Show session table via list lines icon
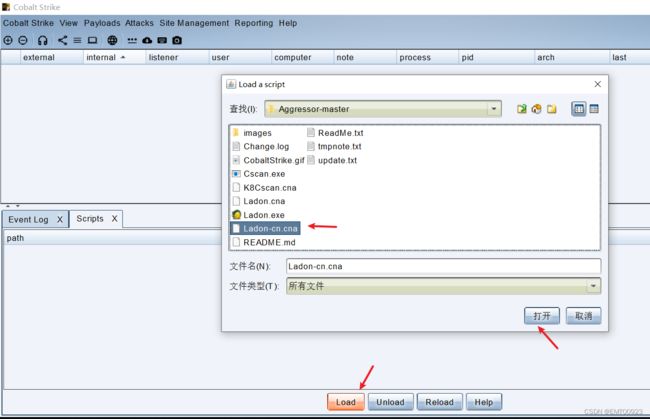 click(x=78, y=40)
